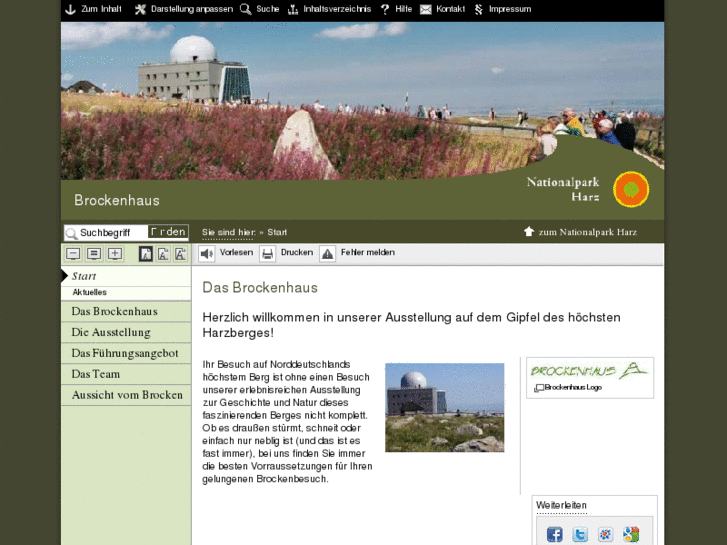Viewport: 727px width, 545px height.
Task: Click the Brockenhaus building photo thumbnail
Action: 445,407
